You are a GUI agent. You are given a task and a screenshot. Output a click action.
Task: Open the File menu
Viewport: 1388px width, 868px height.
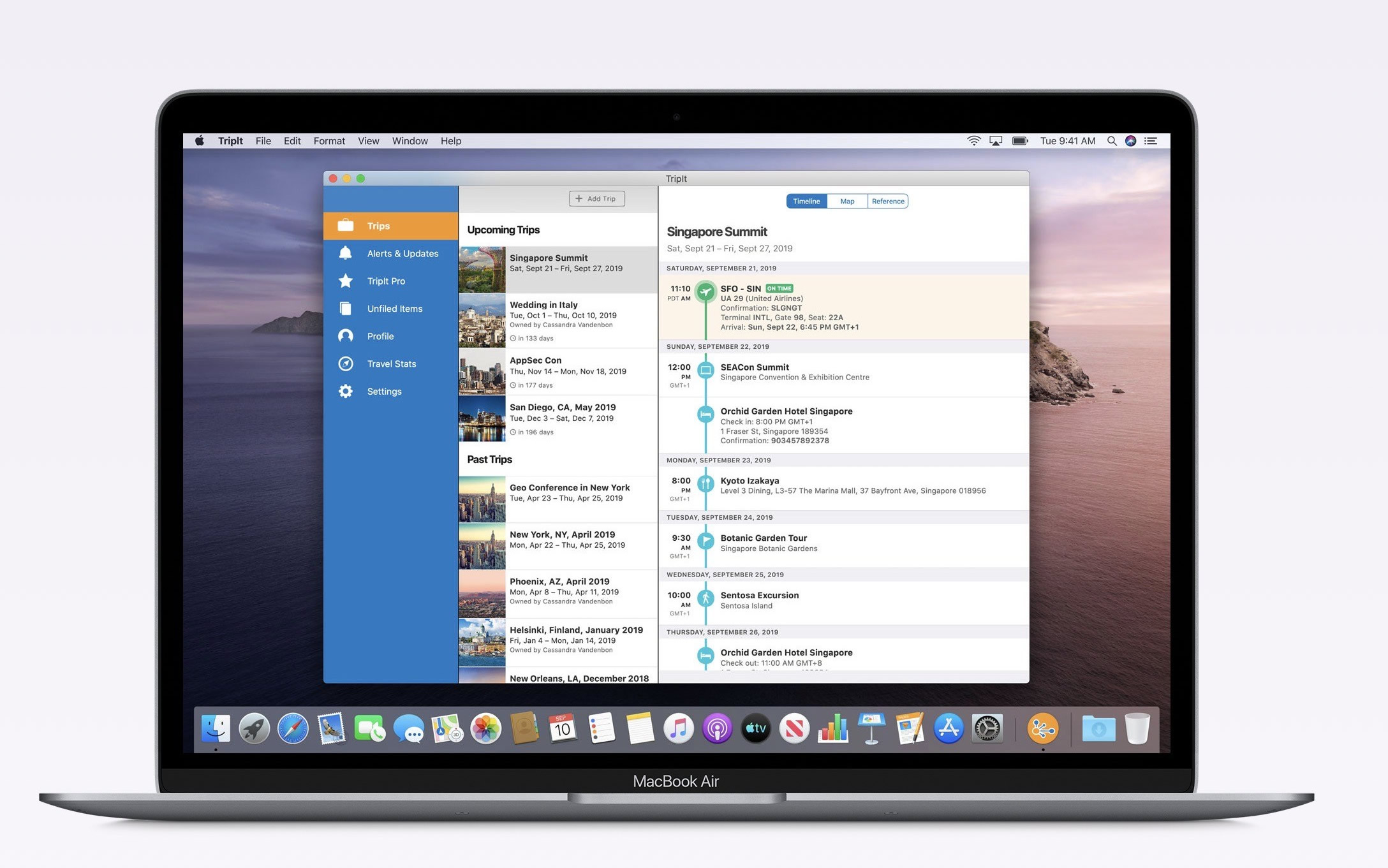click(x=263, y=141)
